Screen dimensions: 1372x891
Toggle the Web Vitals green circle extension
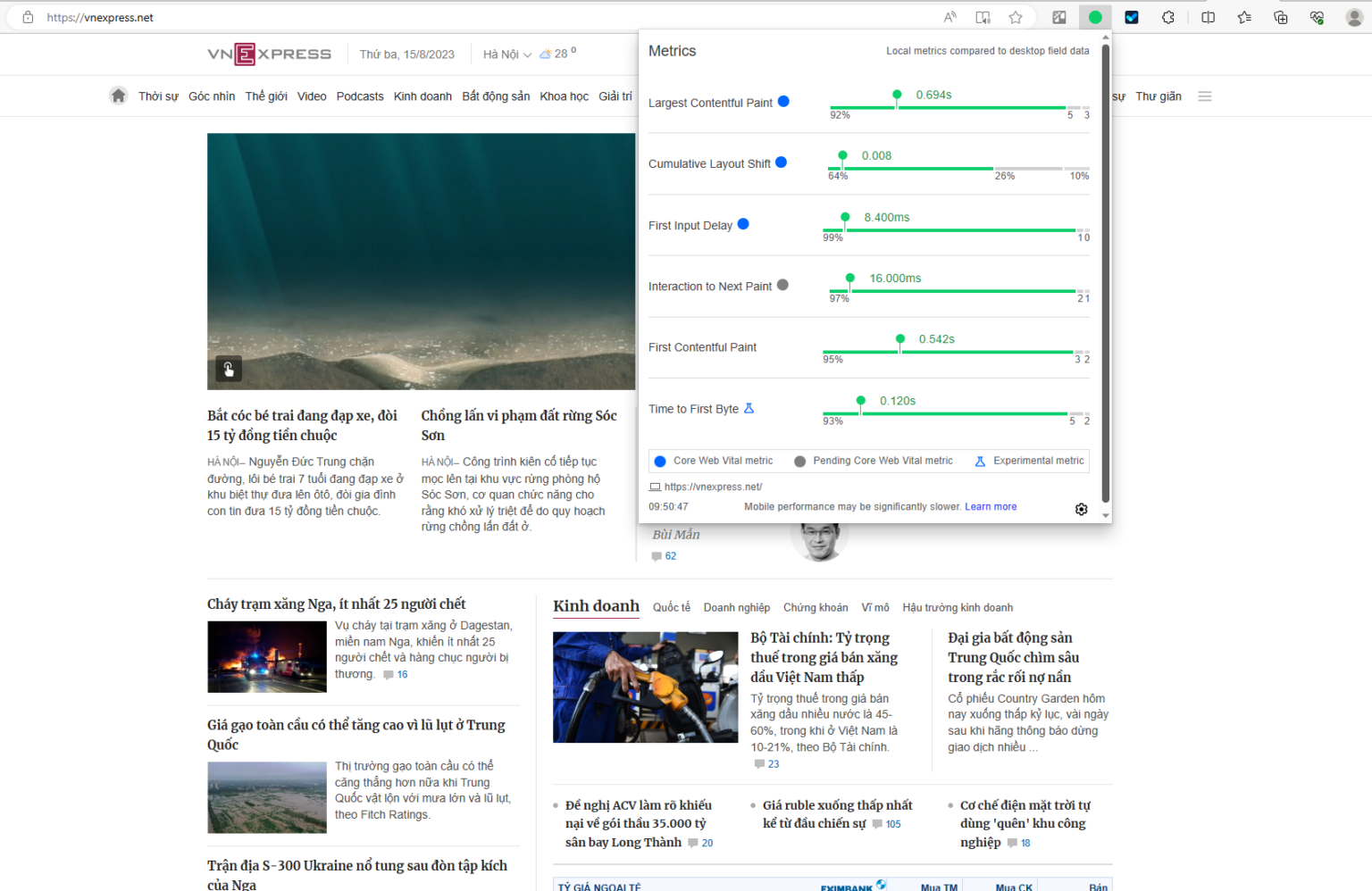(1095, 17)
